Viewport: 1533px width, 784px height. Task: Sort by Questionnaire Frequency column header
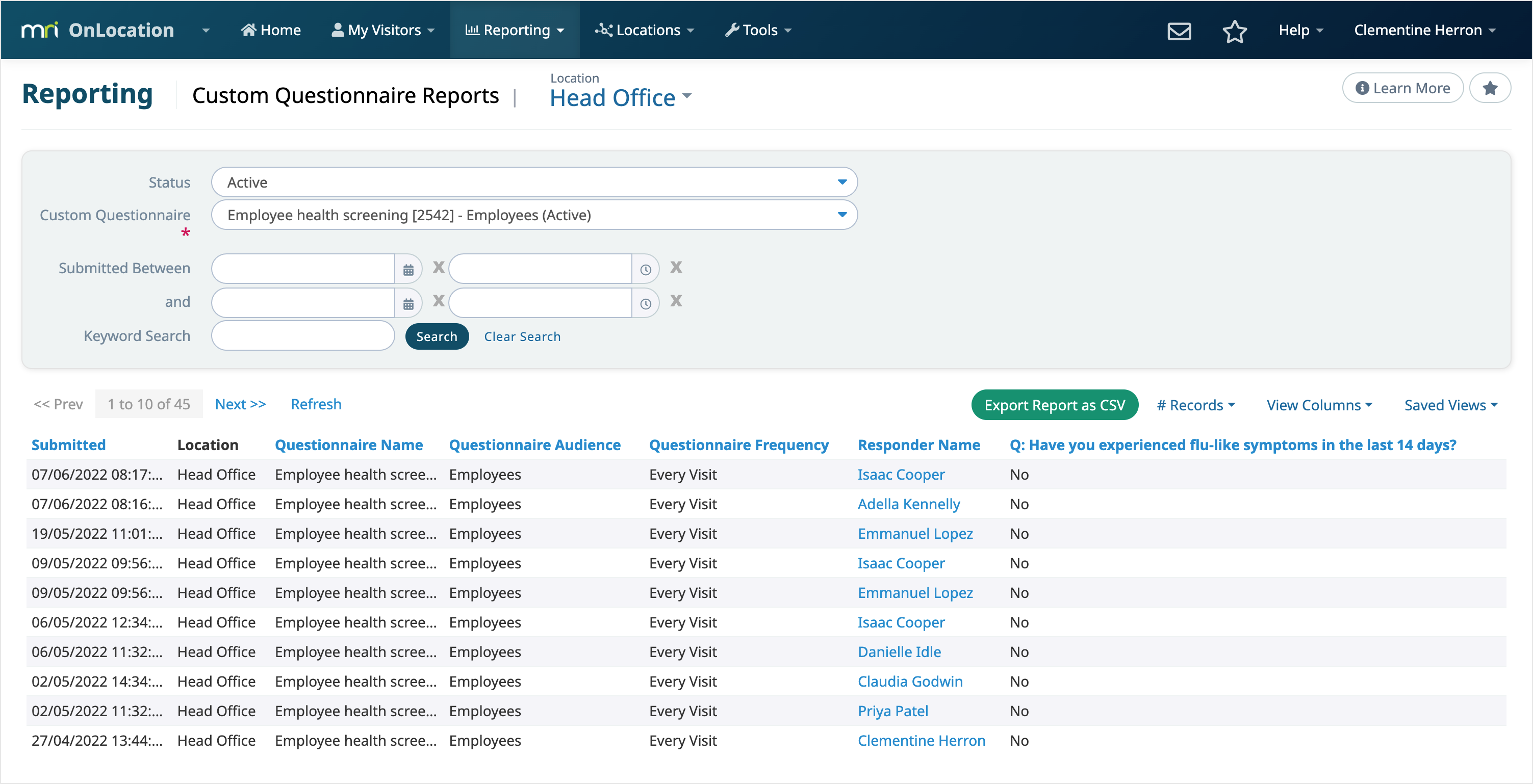pos(738,445)
